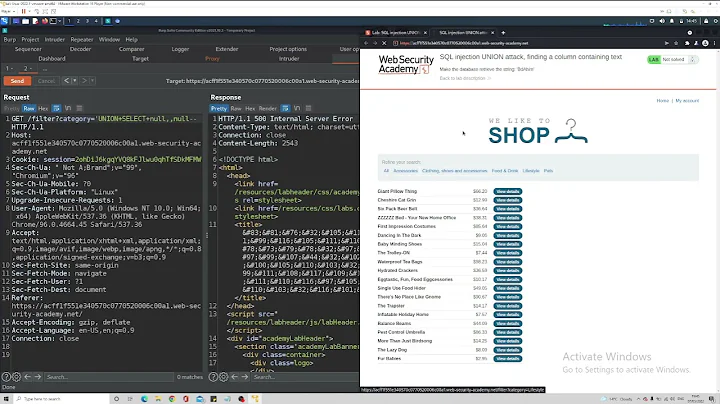Click the browser address bar URL
The image size is (720, 404).
coord(464,43)
